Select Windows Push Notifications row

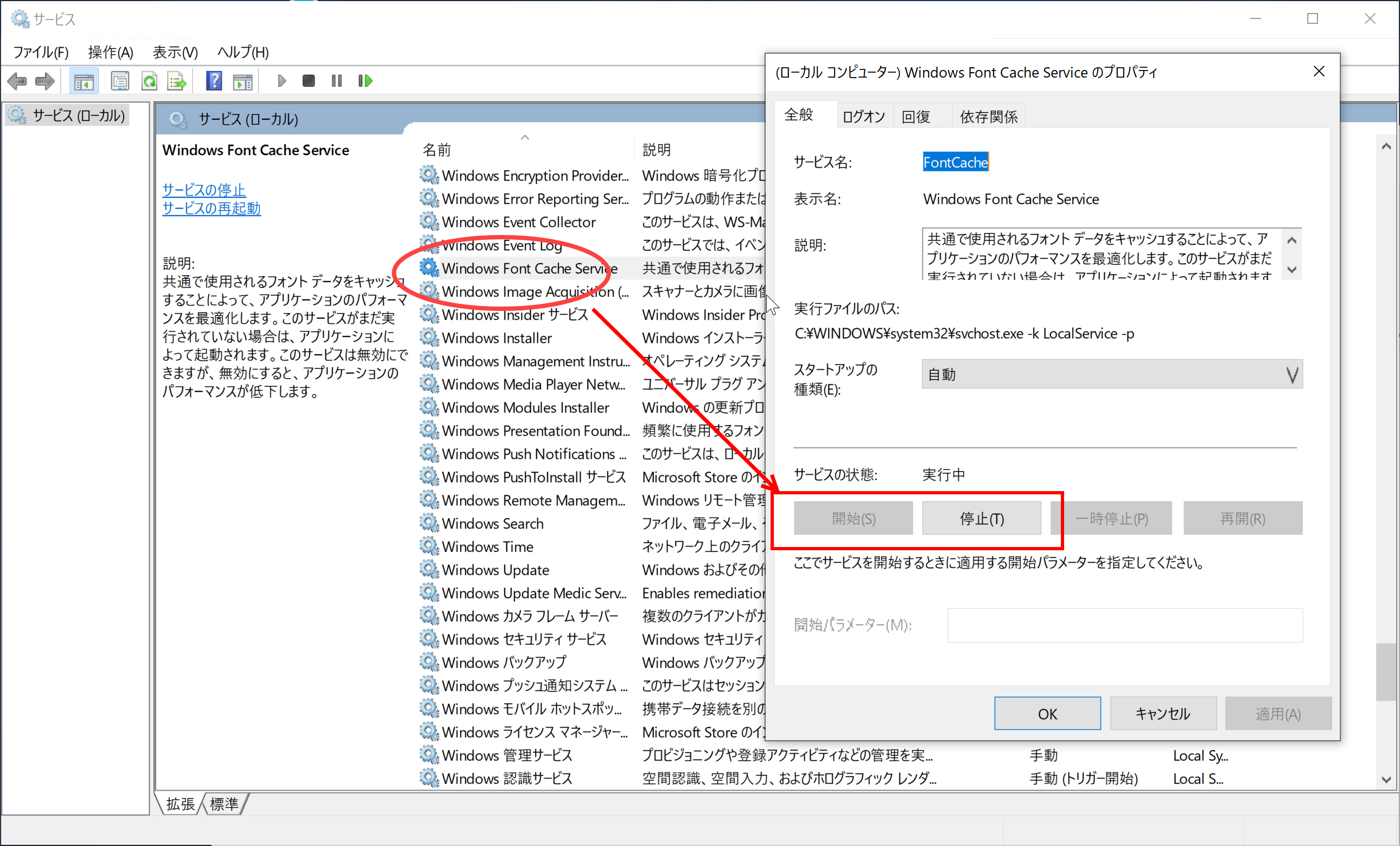point(534,454)
